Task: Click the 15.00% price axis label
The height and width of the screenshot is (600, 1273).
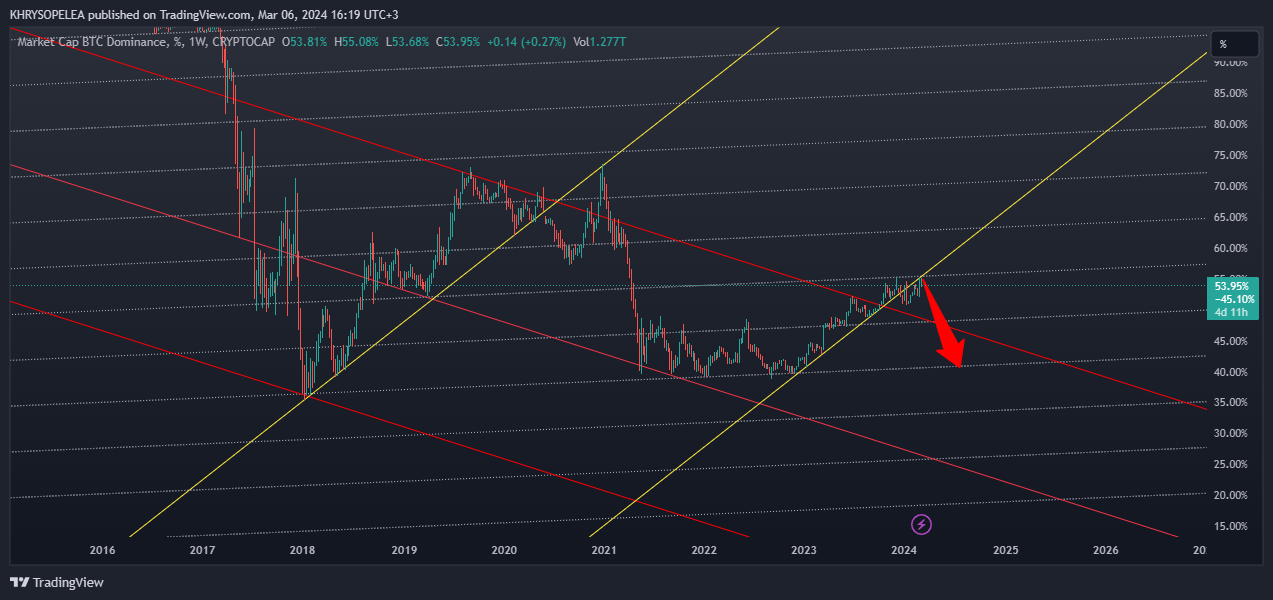Action: coord(1230,526)
